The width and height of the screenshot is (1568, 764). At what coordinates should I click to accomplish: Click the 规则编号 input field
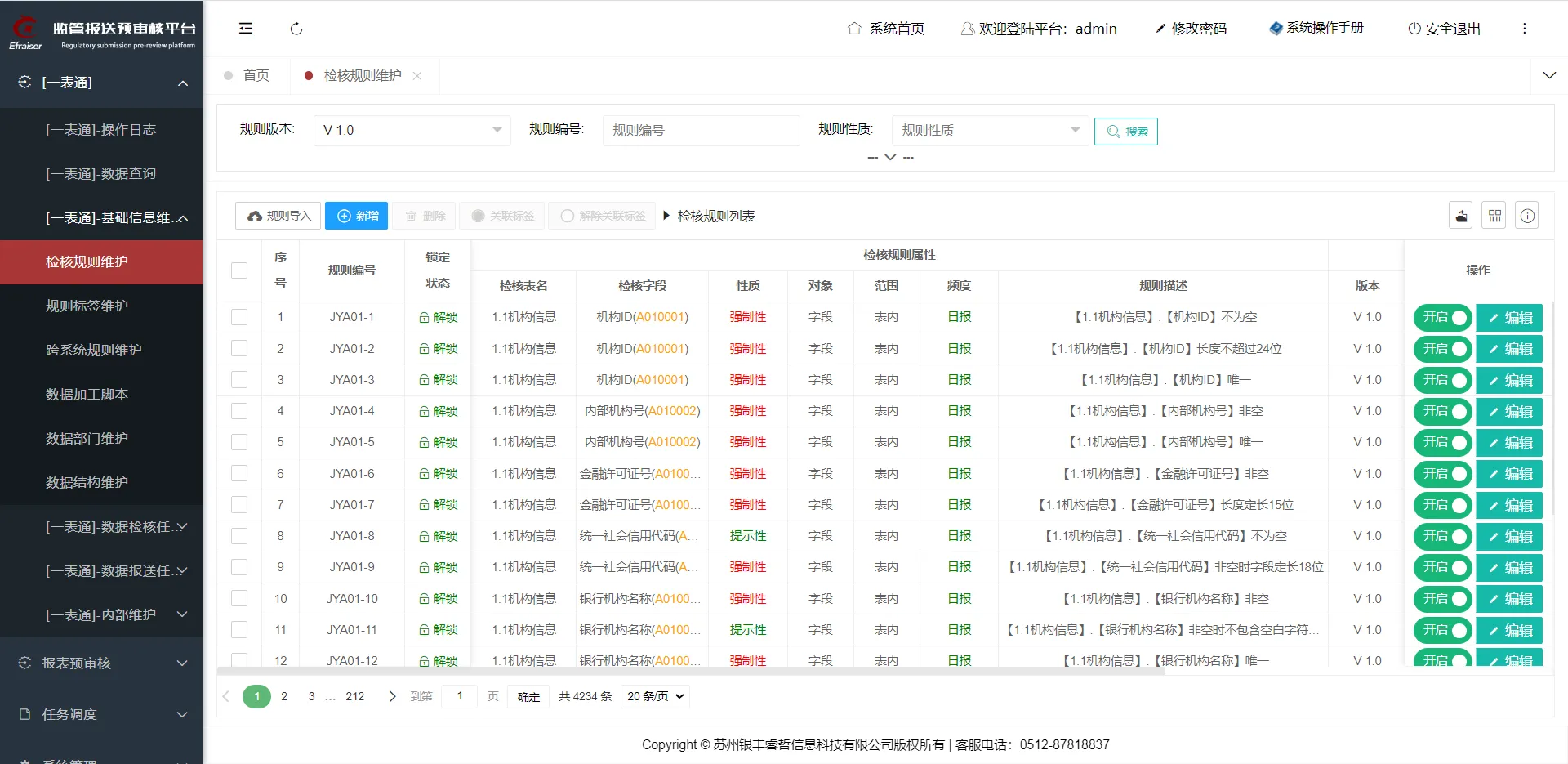(x=701, y=131)
